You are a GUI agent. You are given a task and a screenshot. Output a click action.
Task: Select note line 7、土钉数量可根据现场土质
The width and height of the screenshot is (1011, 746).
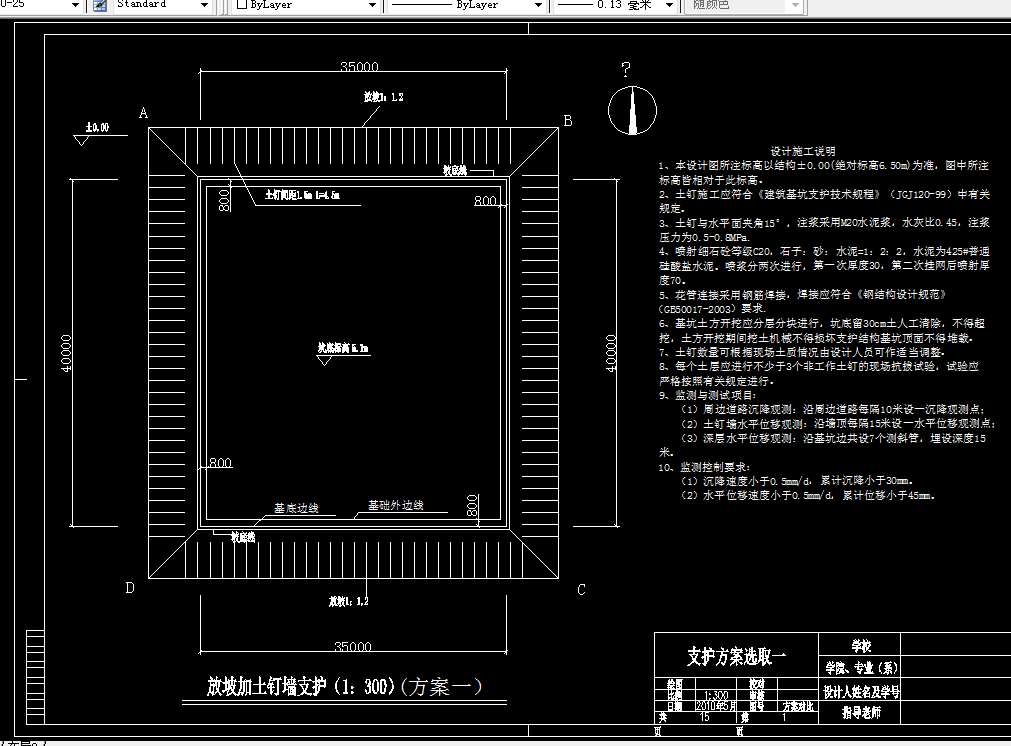coord(801,352)
